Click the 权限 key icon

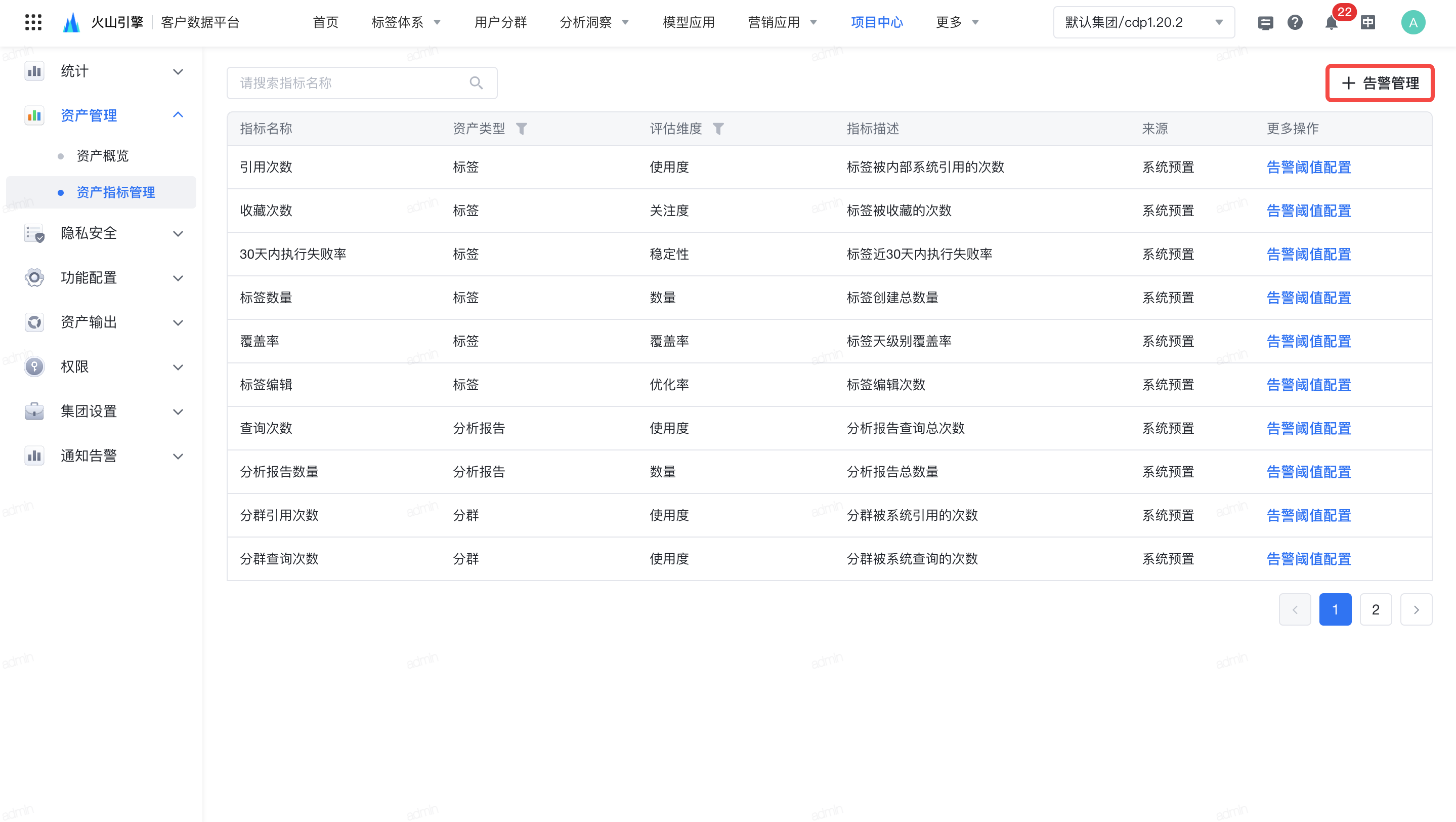34,367
